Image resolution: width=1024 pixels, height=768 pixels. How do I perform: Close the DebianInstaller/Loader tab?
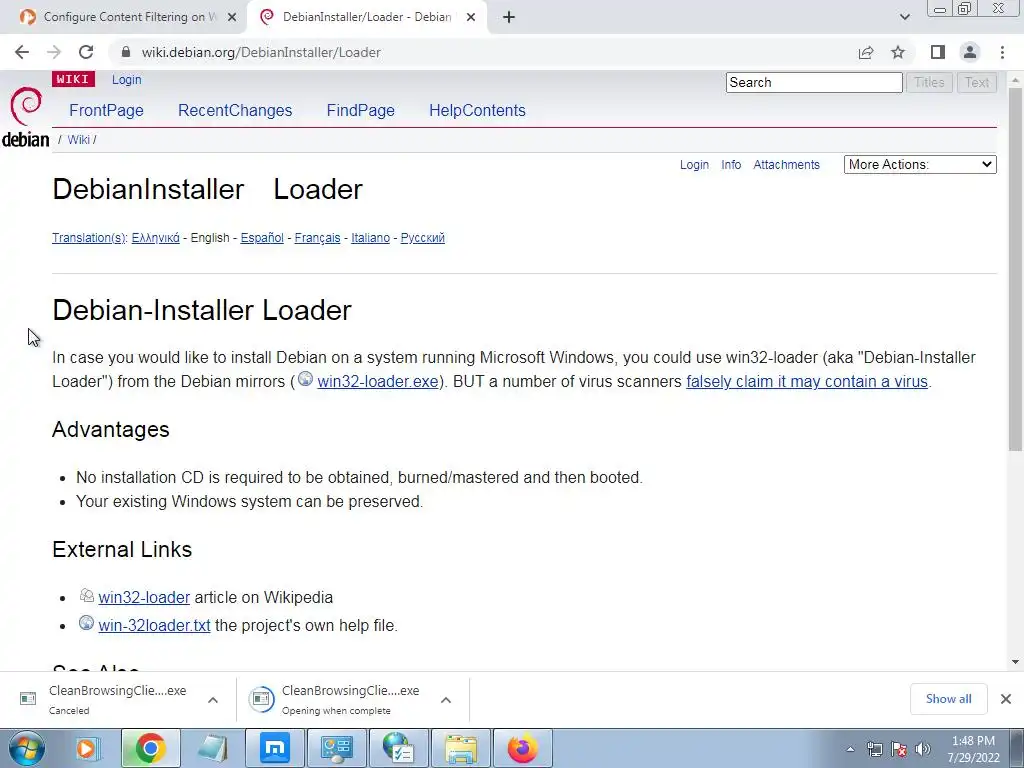click(x=471, y=17)
